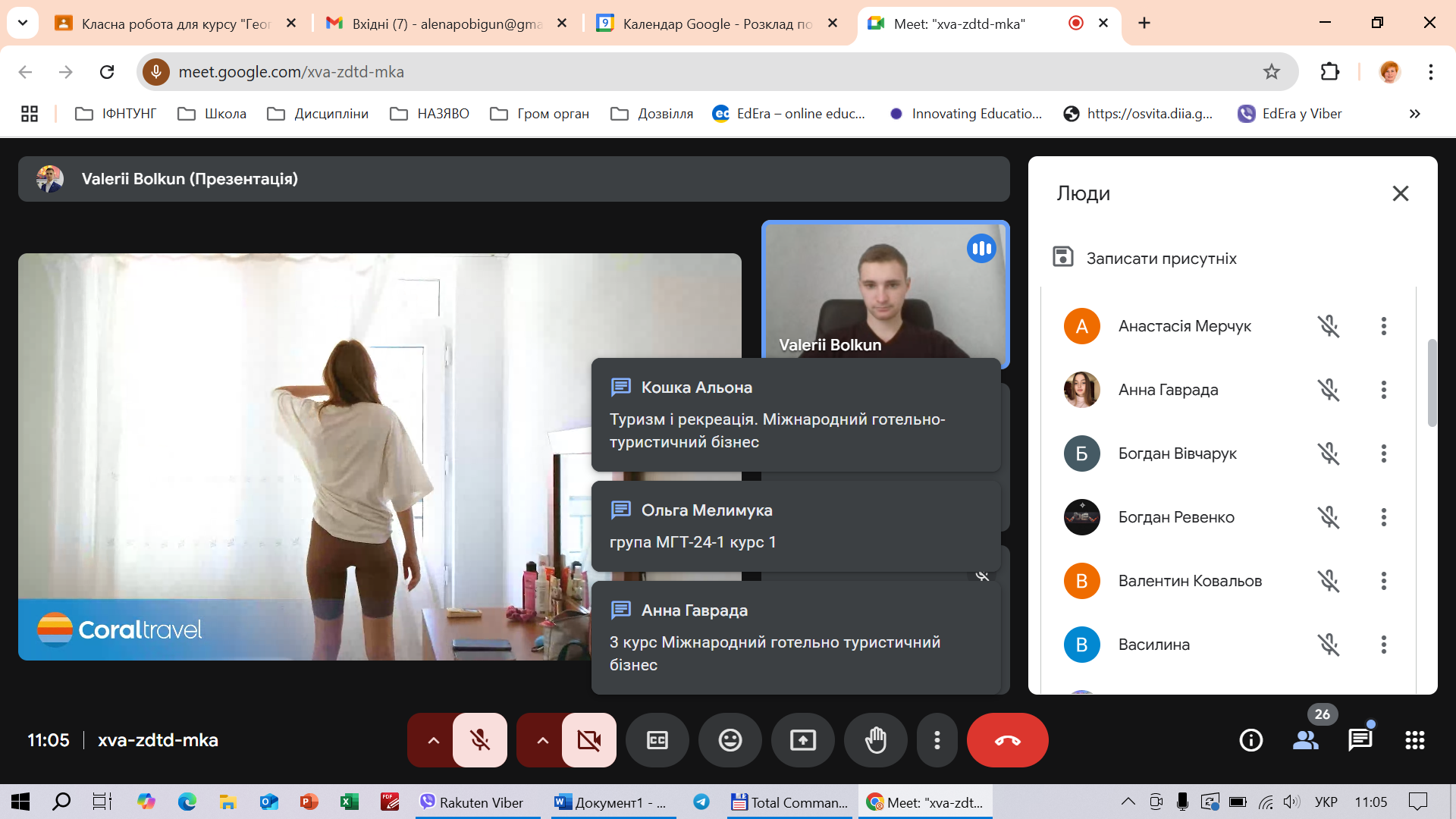Open the activities grid icon
1456x819 pixels.
coord(1414,740)
